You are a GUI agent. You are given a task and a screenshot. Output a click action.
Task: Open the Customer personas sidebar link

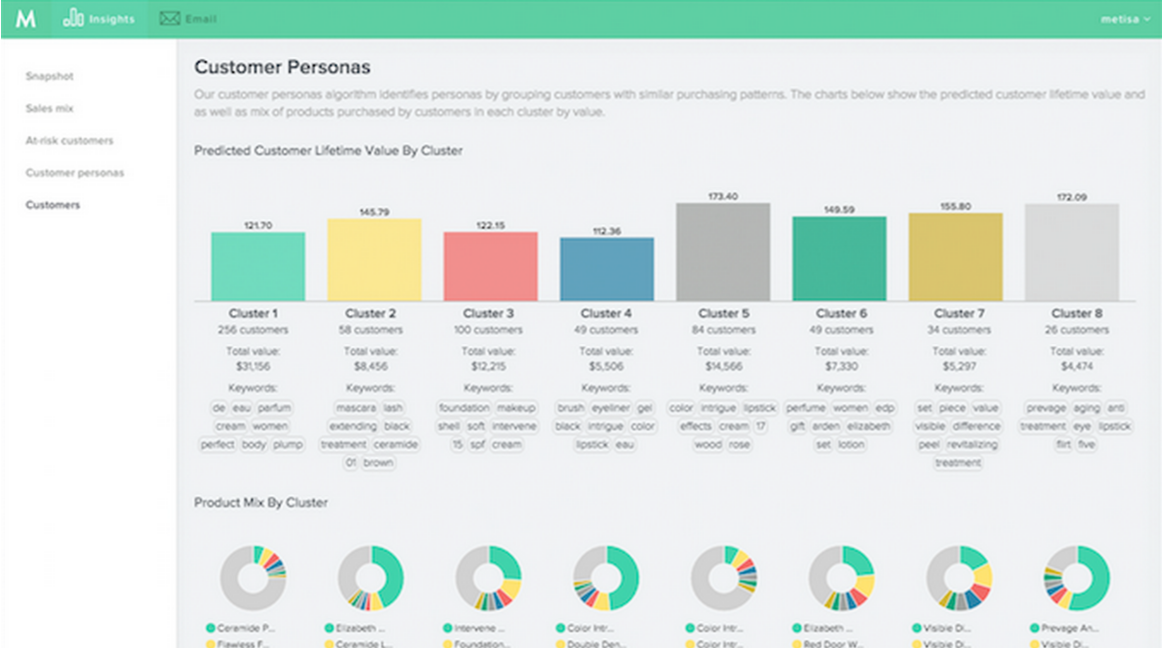pos(75,173)
